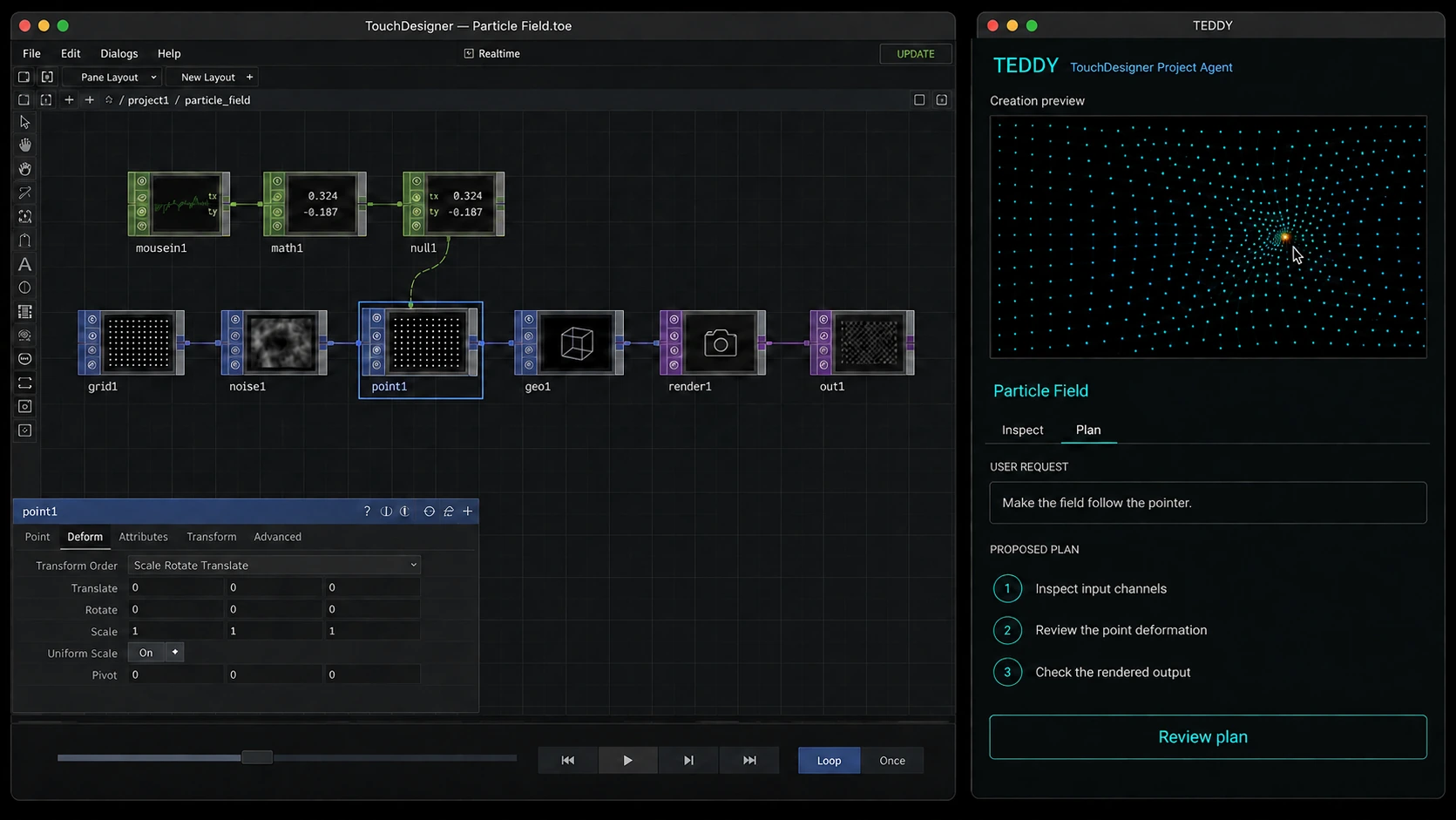
Task: Toggle Uniform Scale On button
Action: coord(146,653)
